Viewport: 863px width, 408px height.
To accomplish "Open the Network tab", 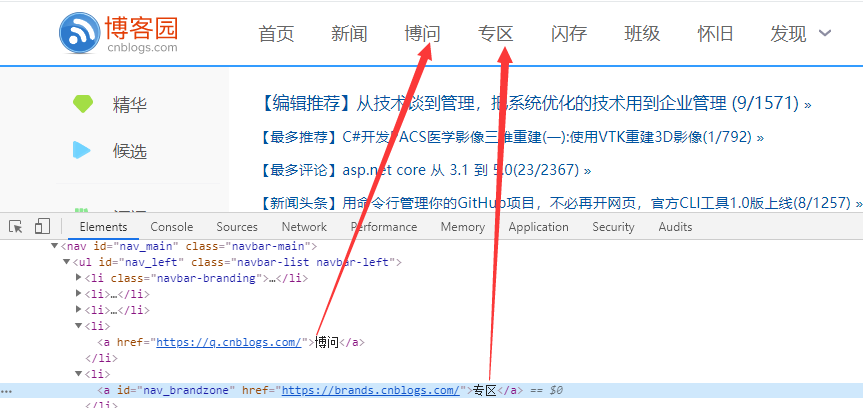I will (304, 227).
